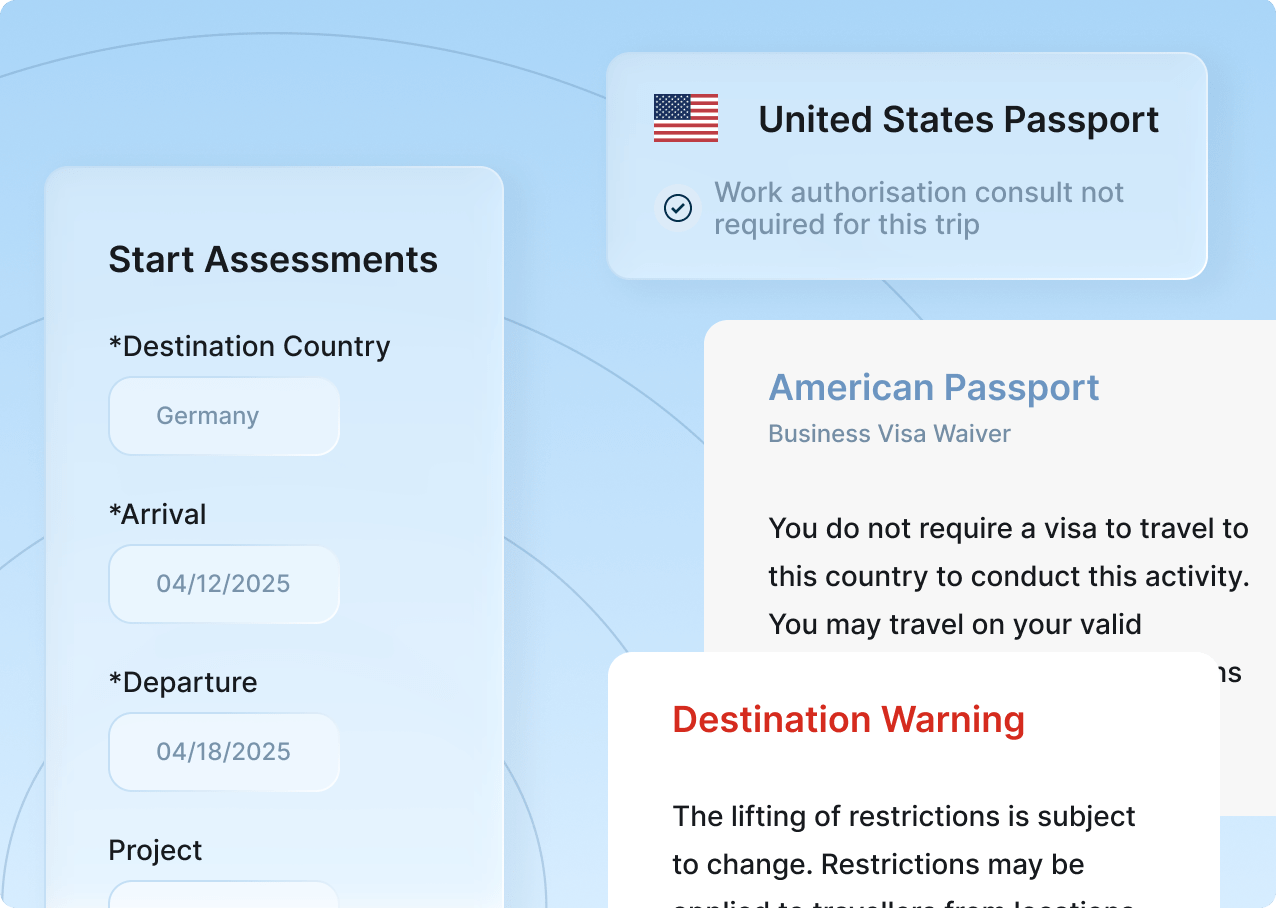
Task: Click the Project input field
Action: tap(224, 896)
